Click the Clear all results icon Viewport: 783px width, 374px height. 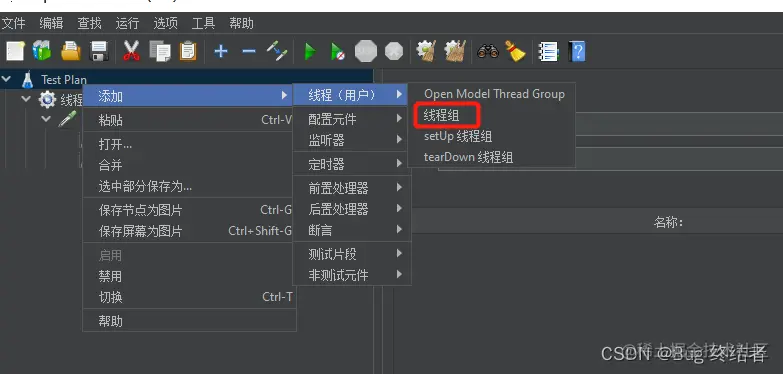click(x=454, y=51)
